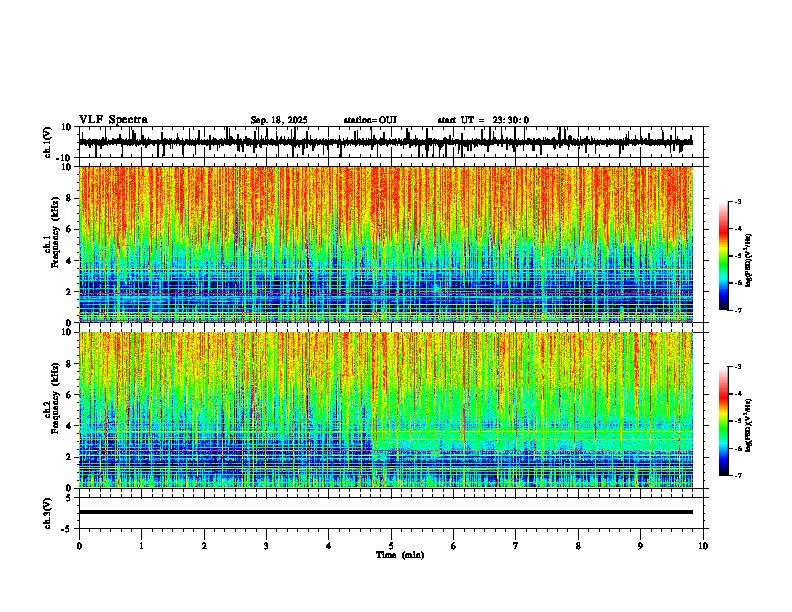Screen dimensions: 792x612
Task: Click the "-7" label on ch.1 color scale
Action: (737, 310)
